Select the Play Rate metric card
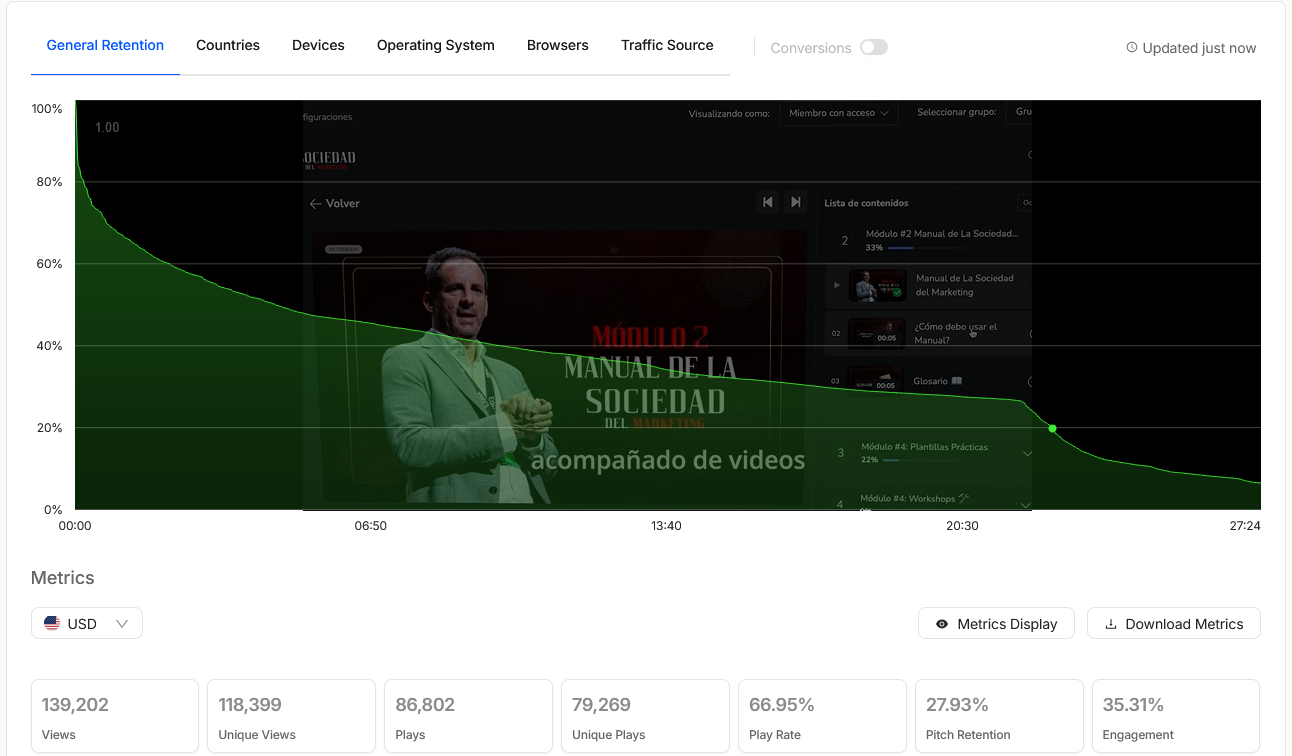 click(x=822, y=716)
